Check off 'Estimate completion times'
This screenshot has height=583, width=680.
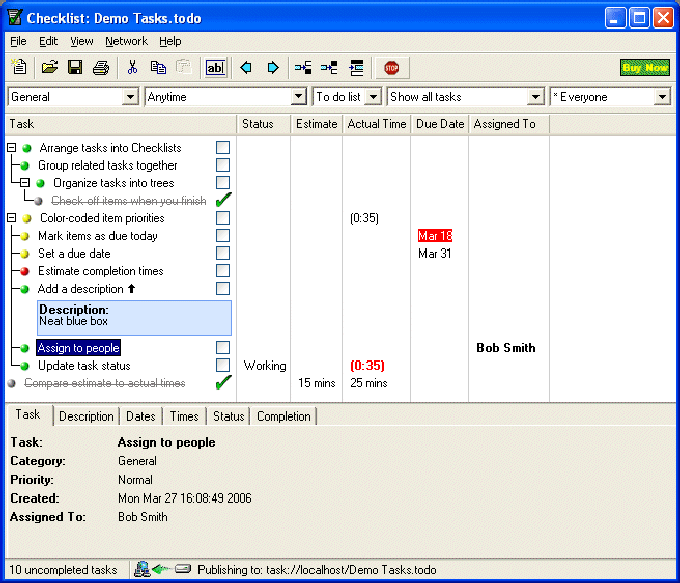coord(223,271)
